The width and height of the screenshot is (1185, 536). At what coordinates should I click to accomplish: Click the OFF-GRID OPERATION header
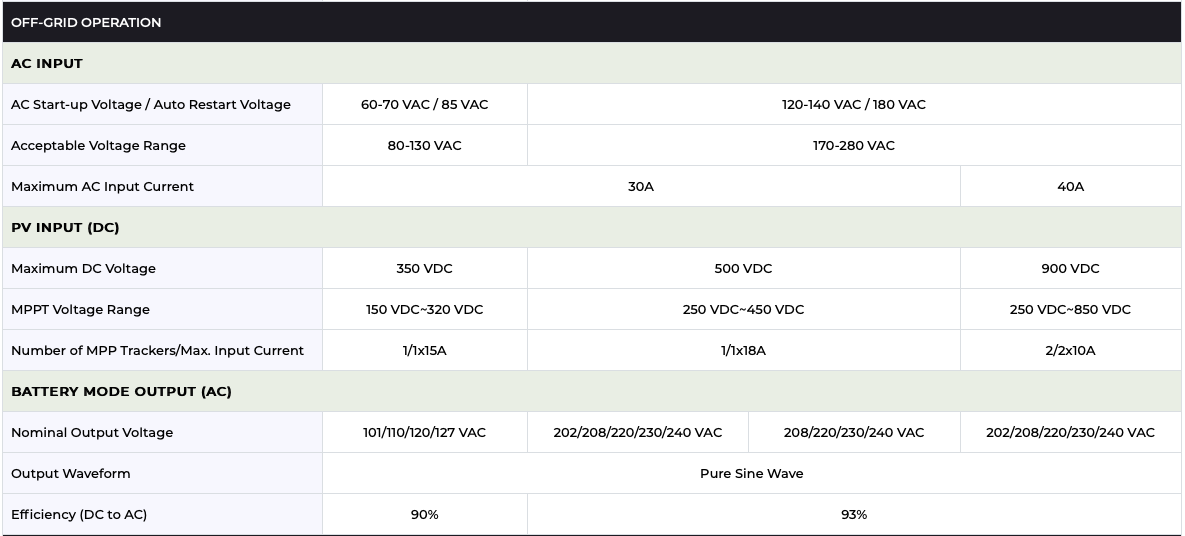[86, 22]
